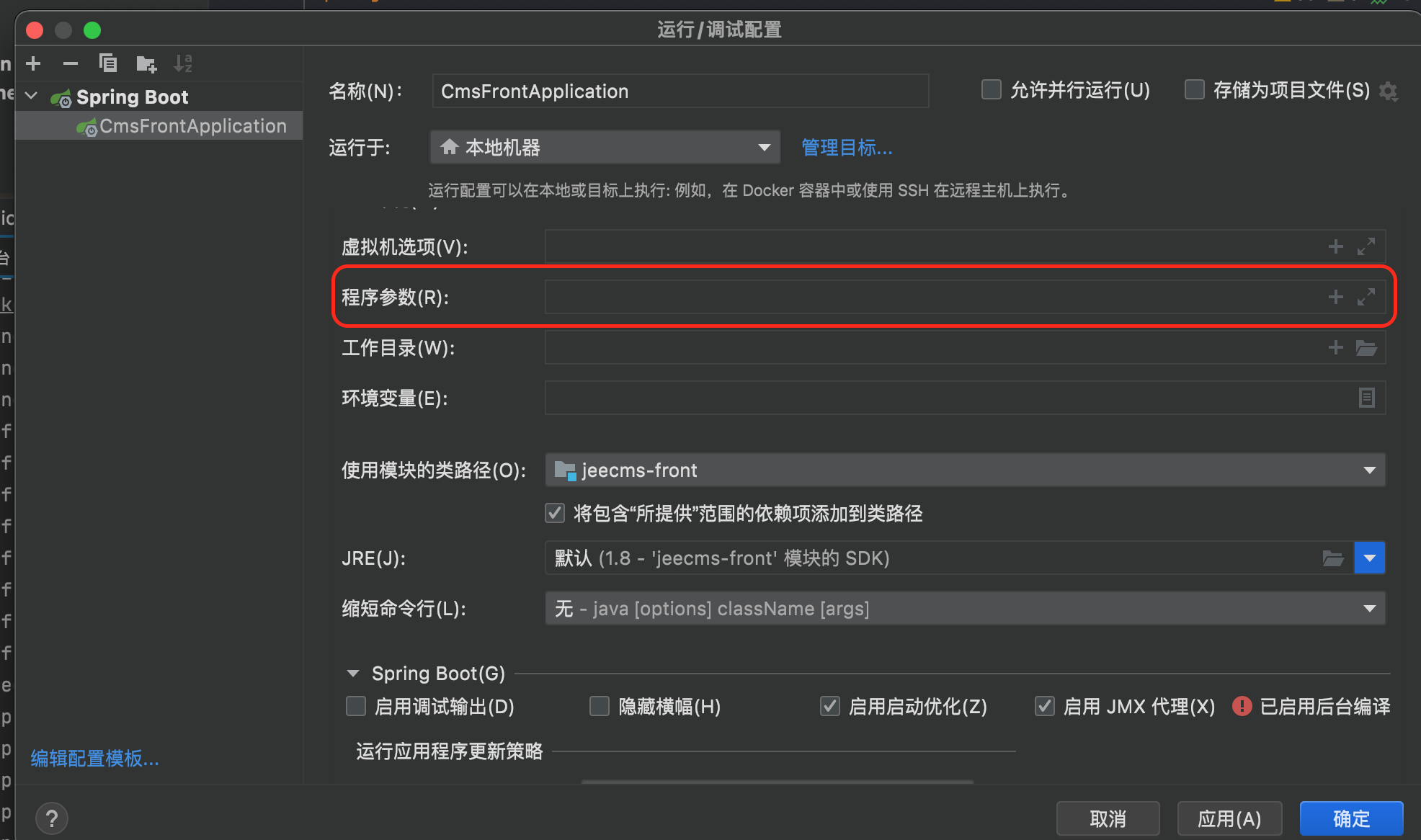Expand the program arguments field editor
Screen dimensions: 1421x840
(1366, 297)
